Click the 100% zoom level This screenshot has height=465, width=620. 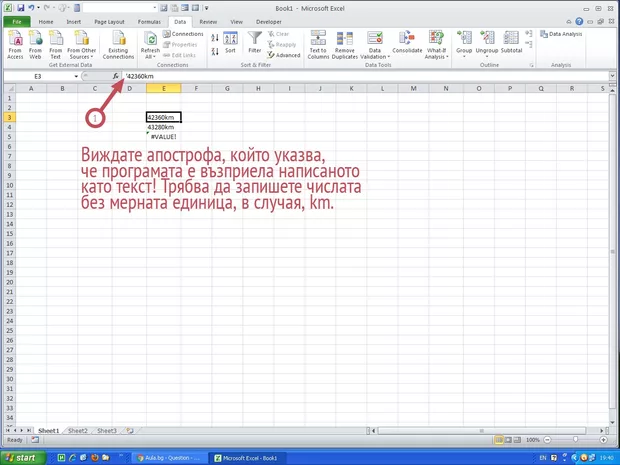click(533, 440)
